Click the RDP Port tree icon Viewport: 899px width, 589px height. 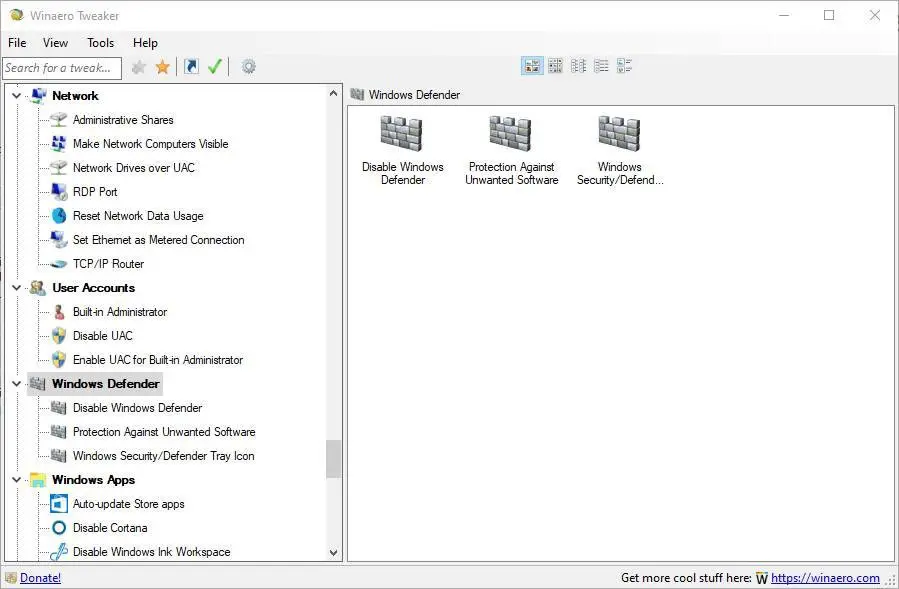pyautogui.click(x=58, y=192)
